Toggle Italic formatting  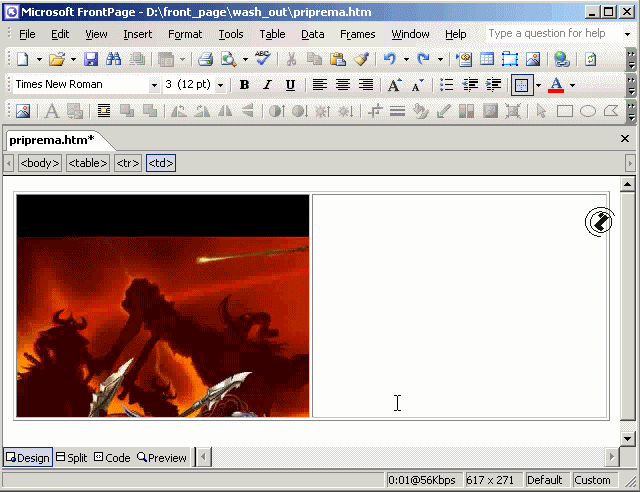click(267, 85)
